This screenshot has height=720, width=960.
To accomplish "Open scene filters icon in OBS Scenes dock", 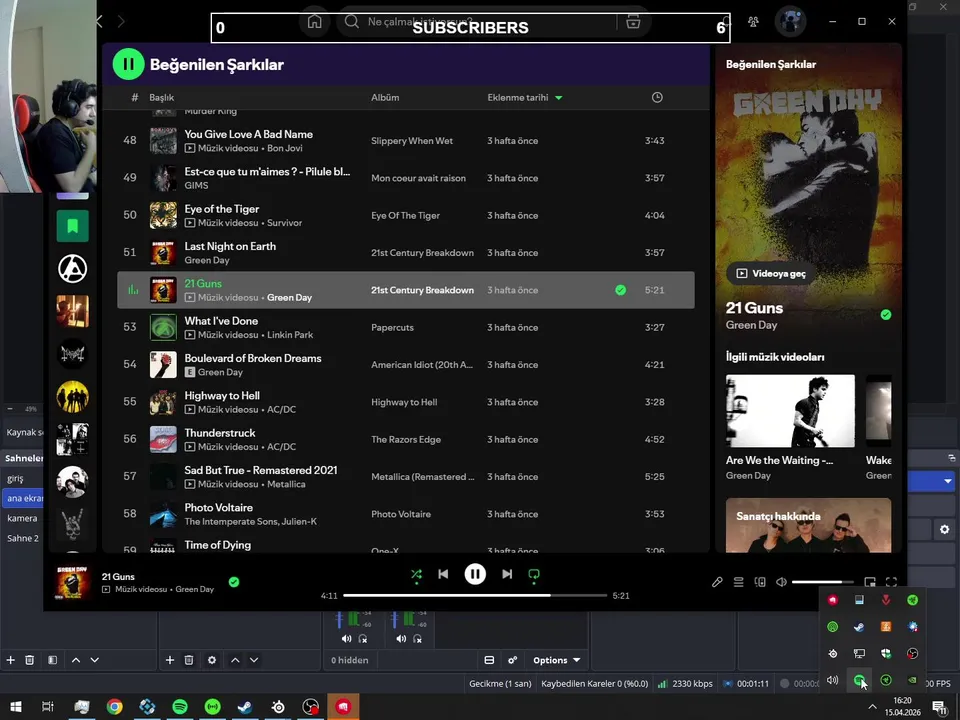I will coord(53,660).
